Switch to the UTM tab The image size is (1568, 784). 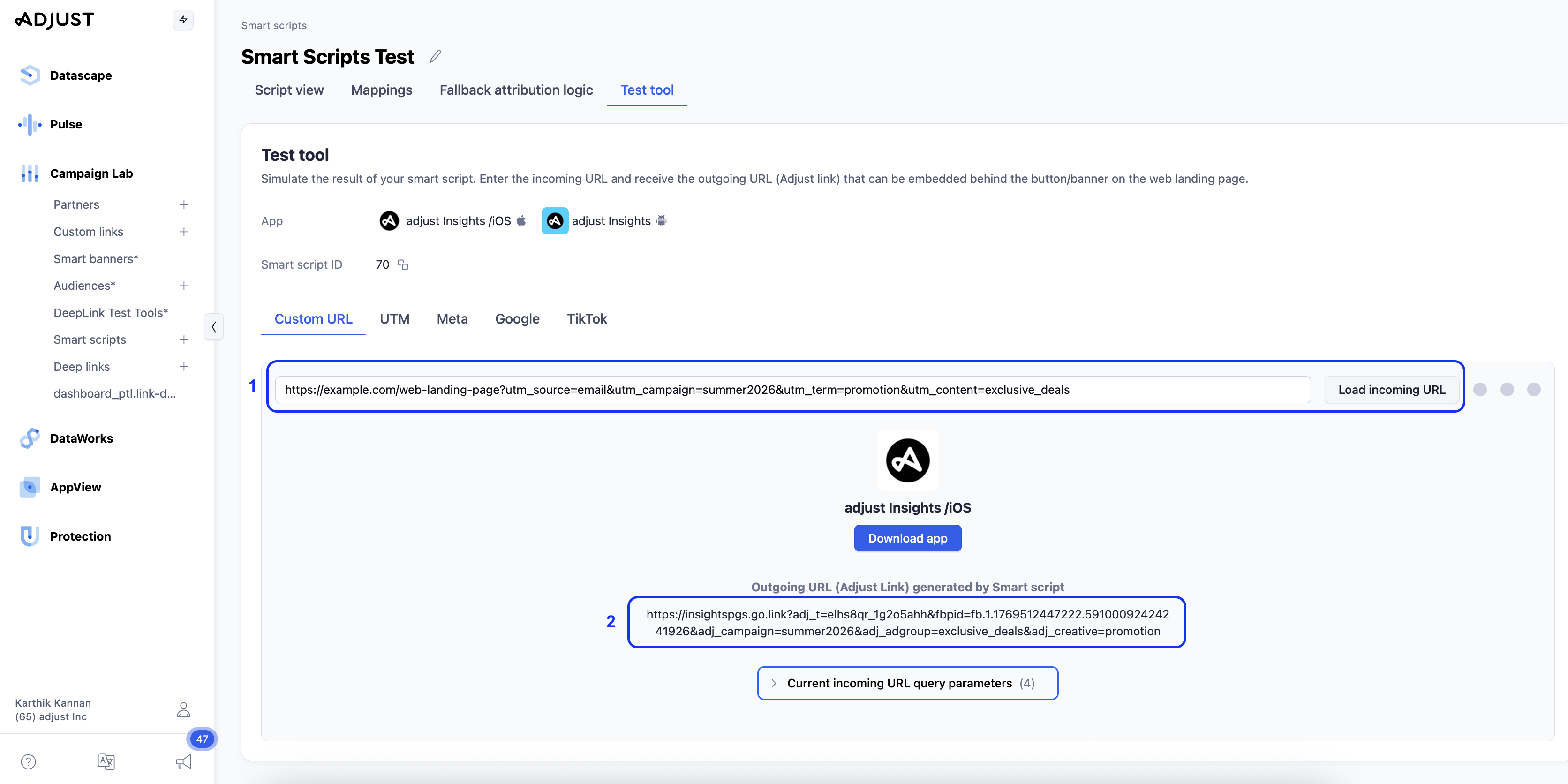(x=394, y=319)
